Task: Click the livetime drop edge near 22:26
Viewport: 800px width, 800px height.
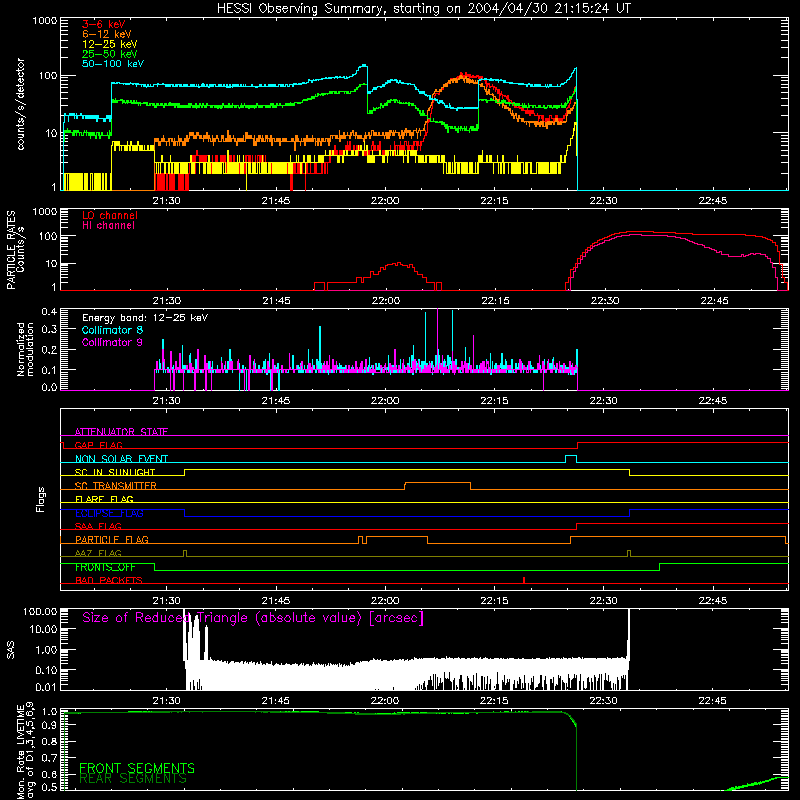Action: point(577,755)
